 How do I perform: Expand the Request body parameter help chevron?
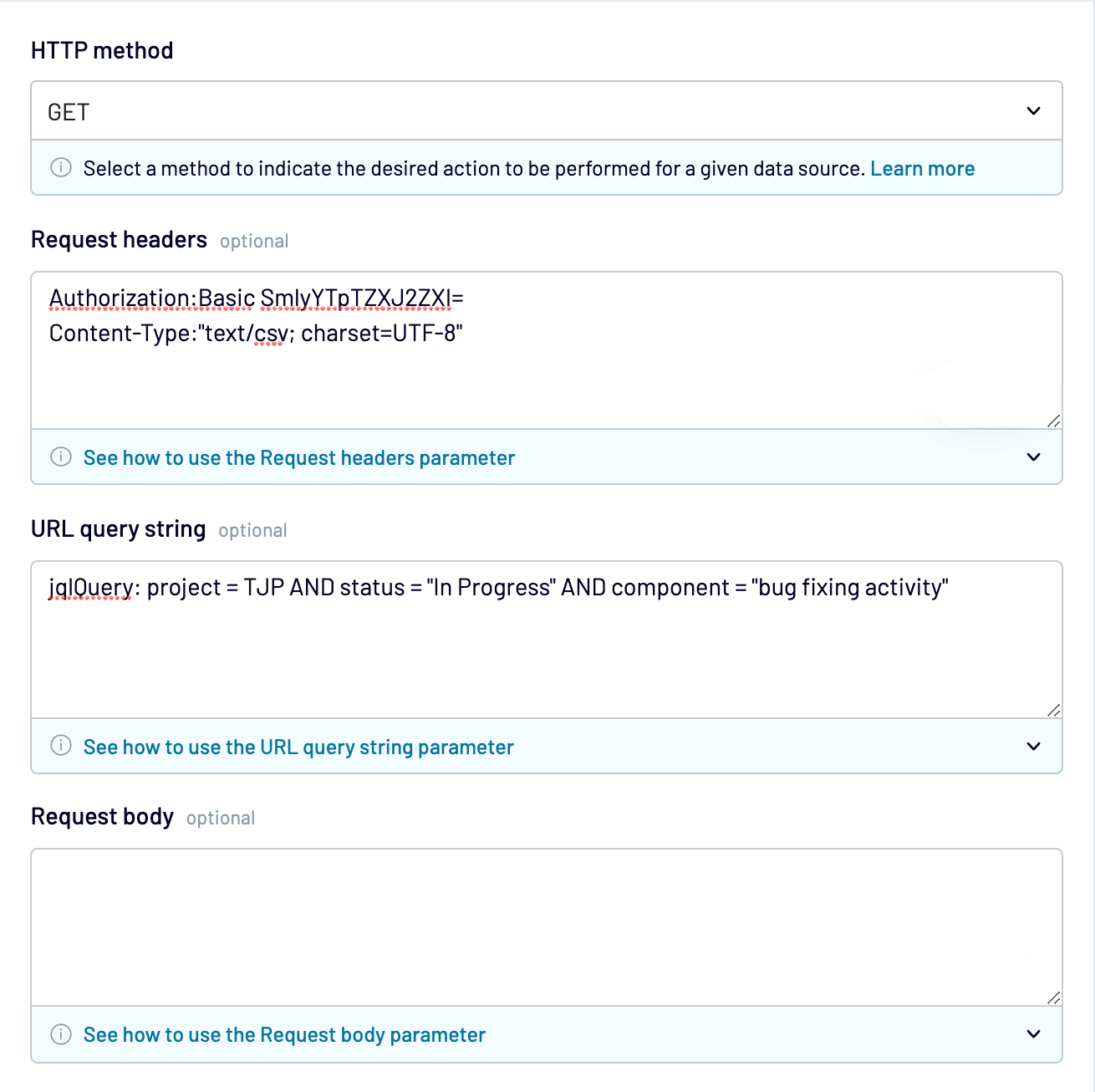click(1034, 1034)
